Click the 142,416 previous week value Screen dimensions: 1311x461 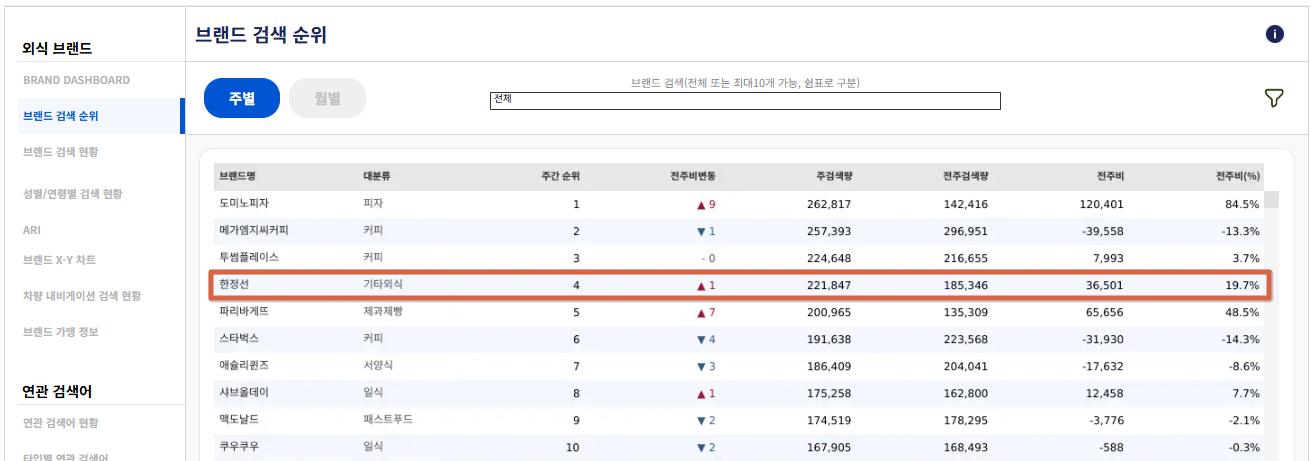click(965, 204)
